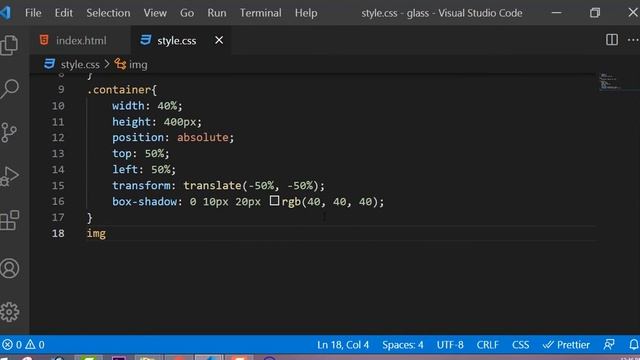Open the editor More Actions ellipsis
Viewport: 640px width, 360px height.
633,40
